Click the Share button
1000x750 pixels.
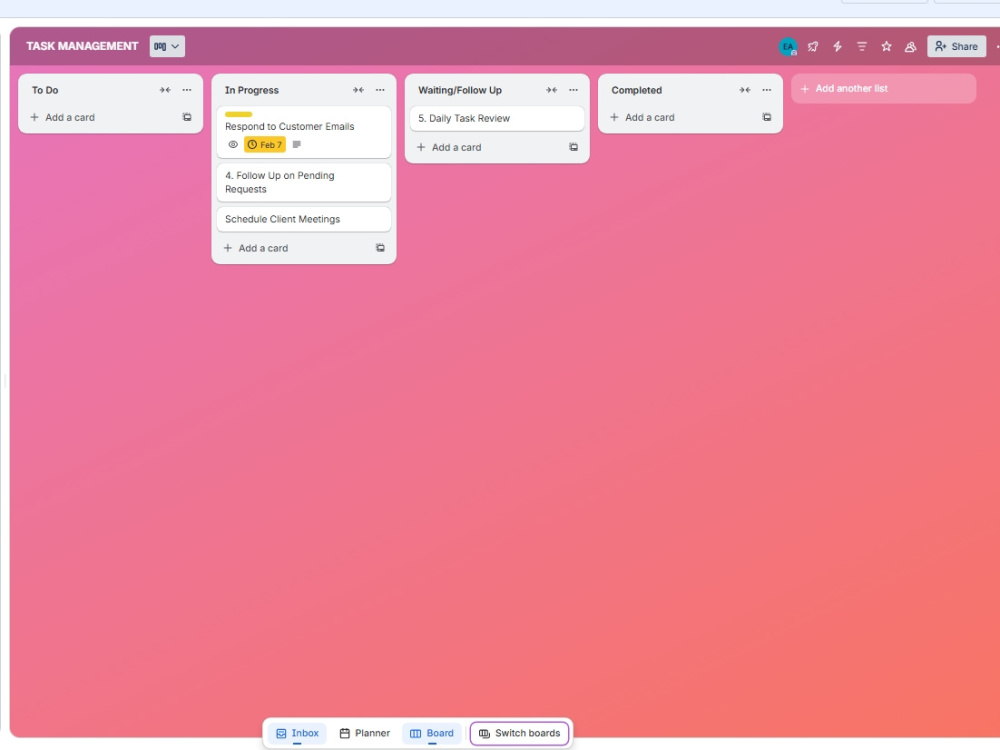point(956,47)
